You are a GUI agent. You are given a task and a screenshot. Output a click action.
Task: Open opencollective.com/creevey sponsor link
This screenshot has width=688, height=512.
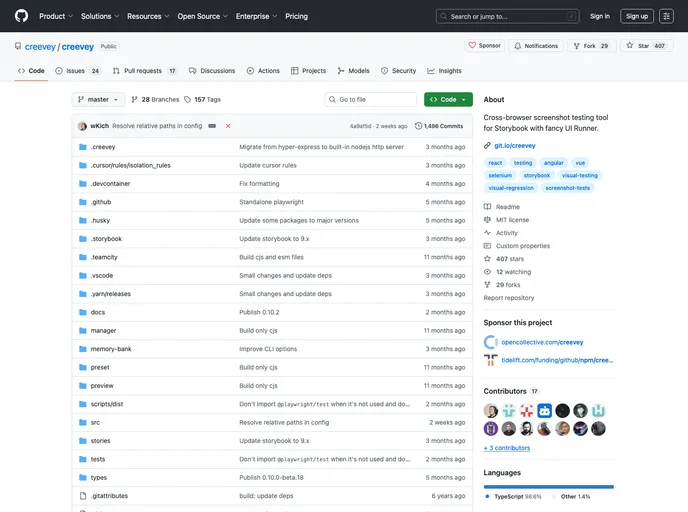pos(542,342)
